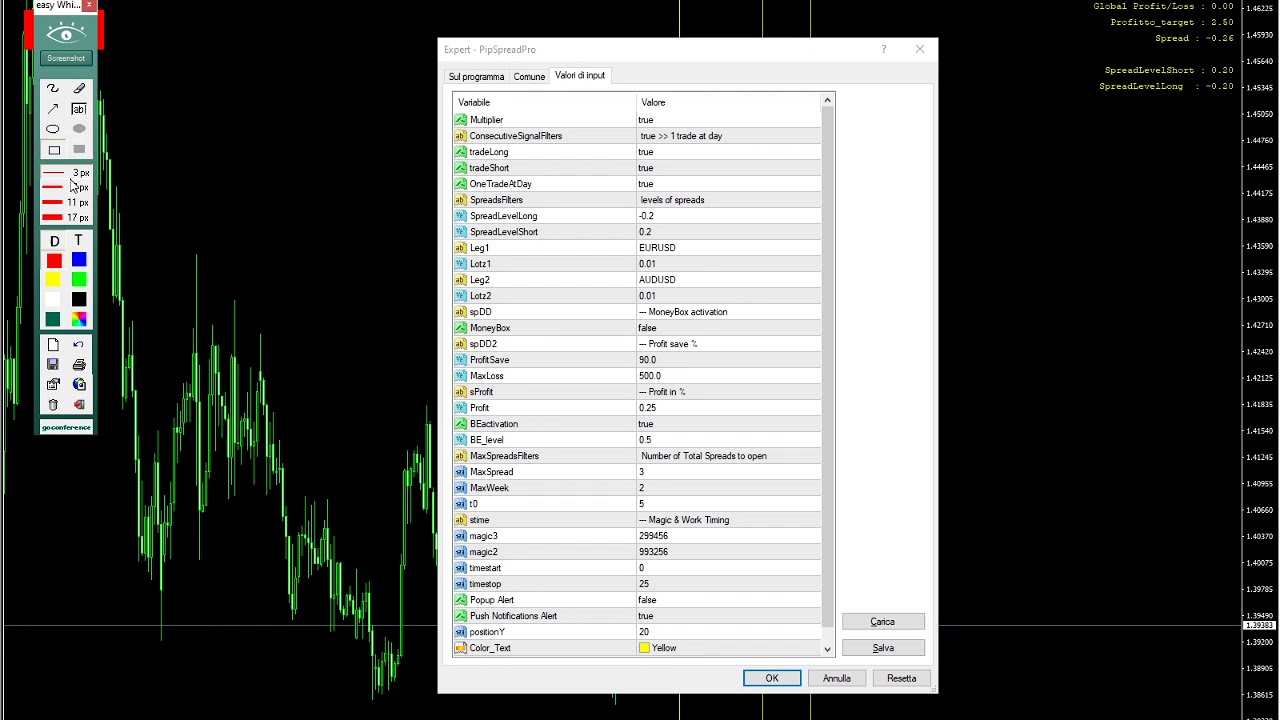1280x720 pixels.
Task: Select the Valori di input tab
Action: coord(580,76)
